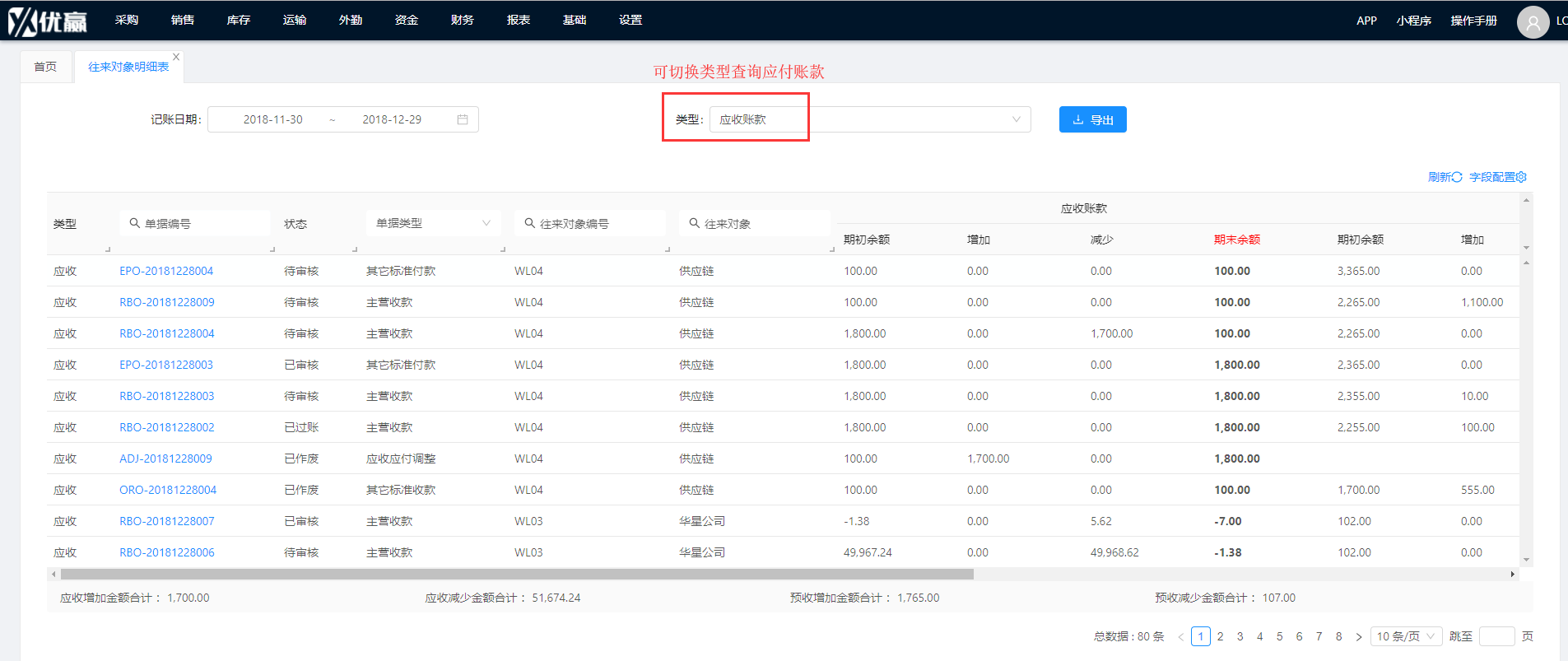Open the 基础 menu

coord(575,20)
